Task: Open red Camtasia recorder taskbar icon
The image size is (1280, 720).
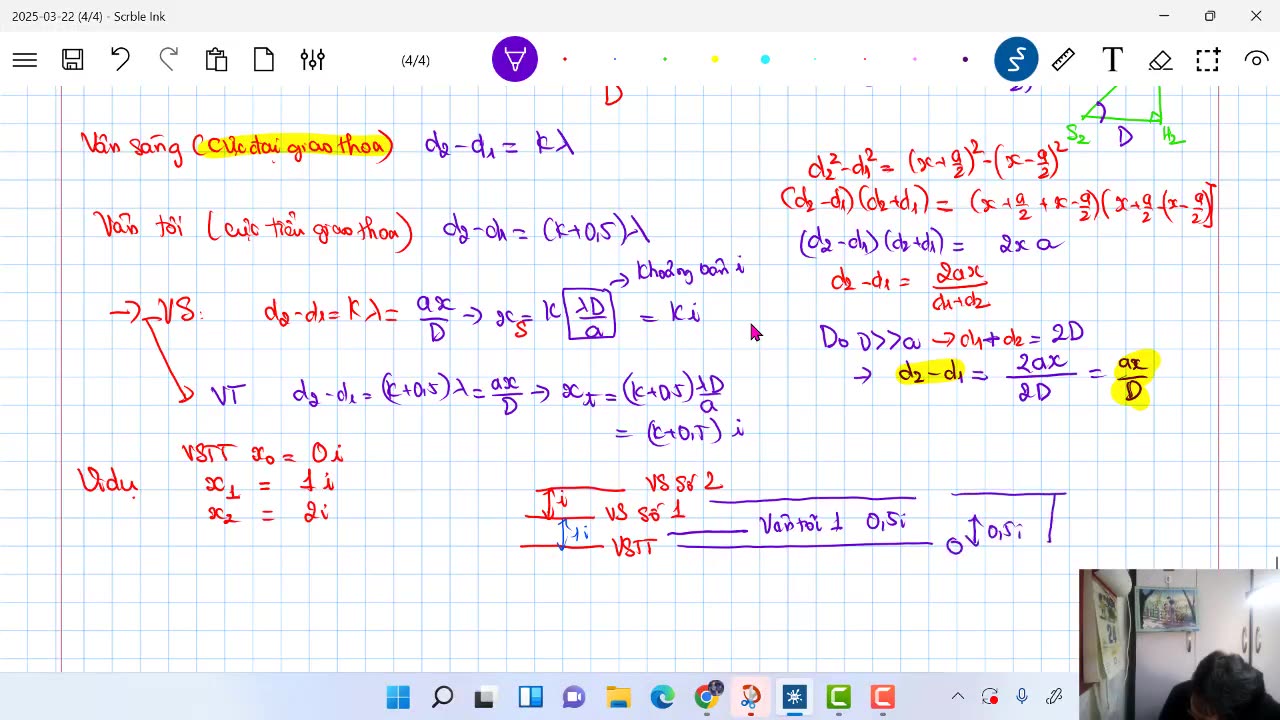Action: point(882,697)
